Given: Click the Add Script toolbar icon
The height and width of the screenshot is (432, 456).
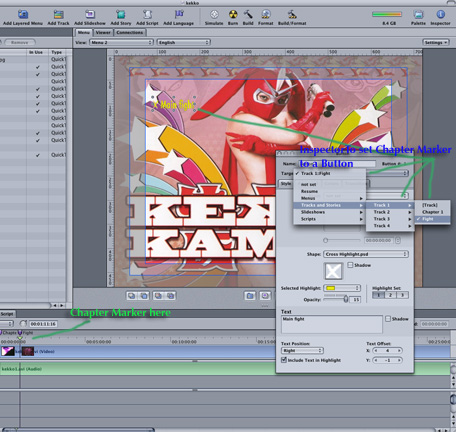Looking at the screenshot, I should click(x=147, y=14).
